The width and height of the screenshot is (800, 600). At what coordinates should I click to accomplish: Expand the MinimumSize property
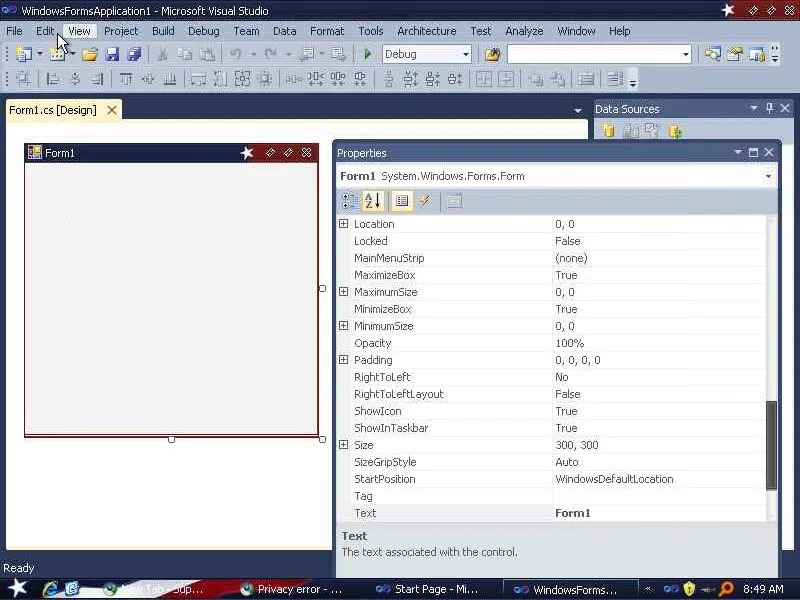(x=344, y=326)
